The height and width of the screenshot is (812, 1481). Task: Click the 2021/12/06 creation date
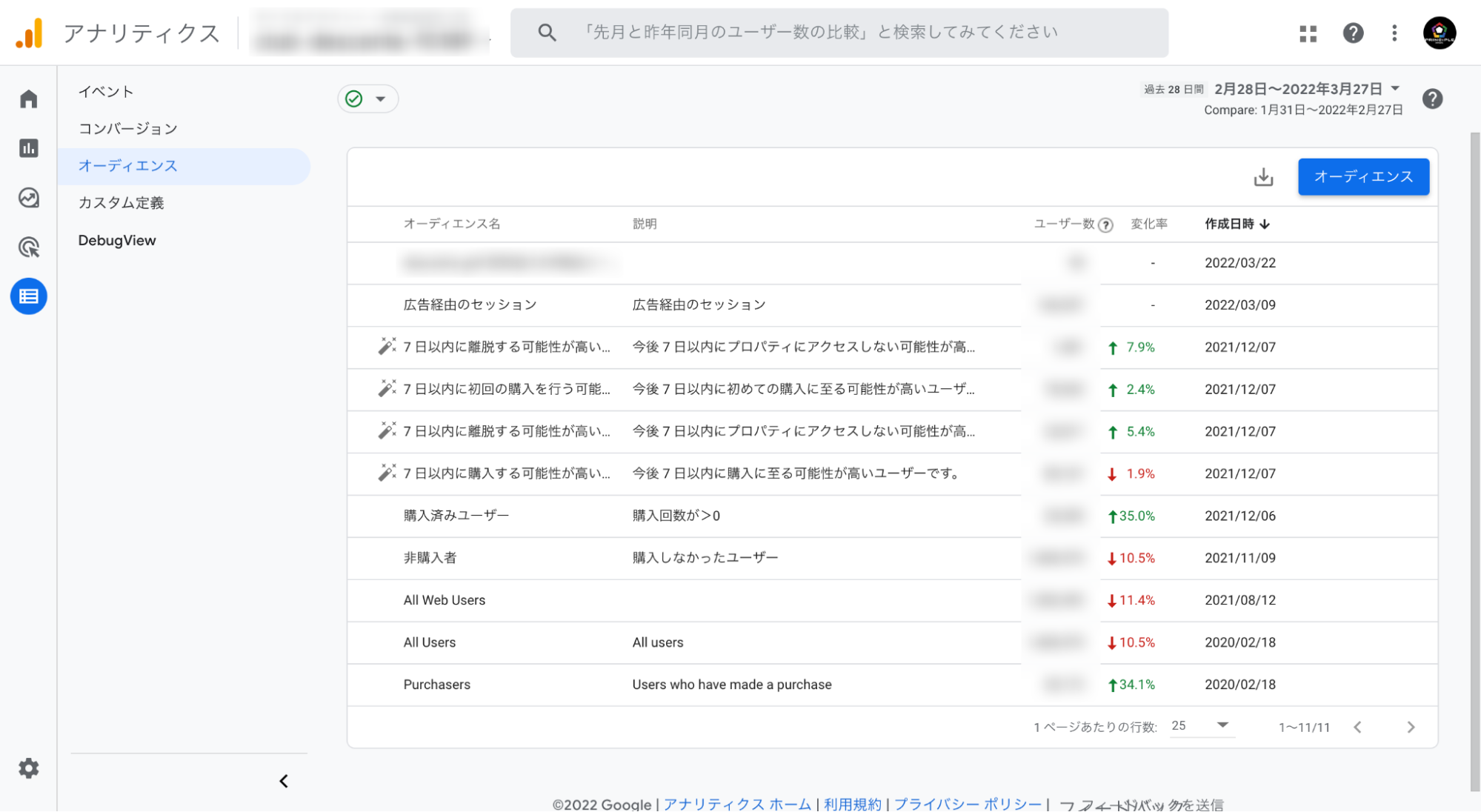[x=1240, y=516]
